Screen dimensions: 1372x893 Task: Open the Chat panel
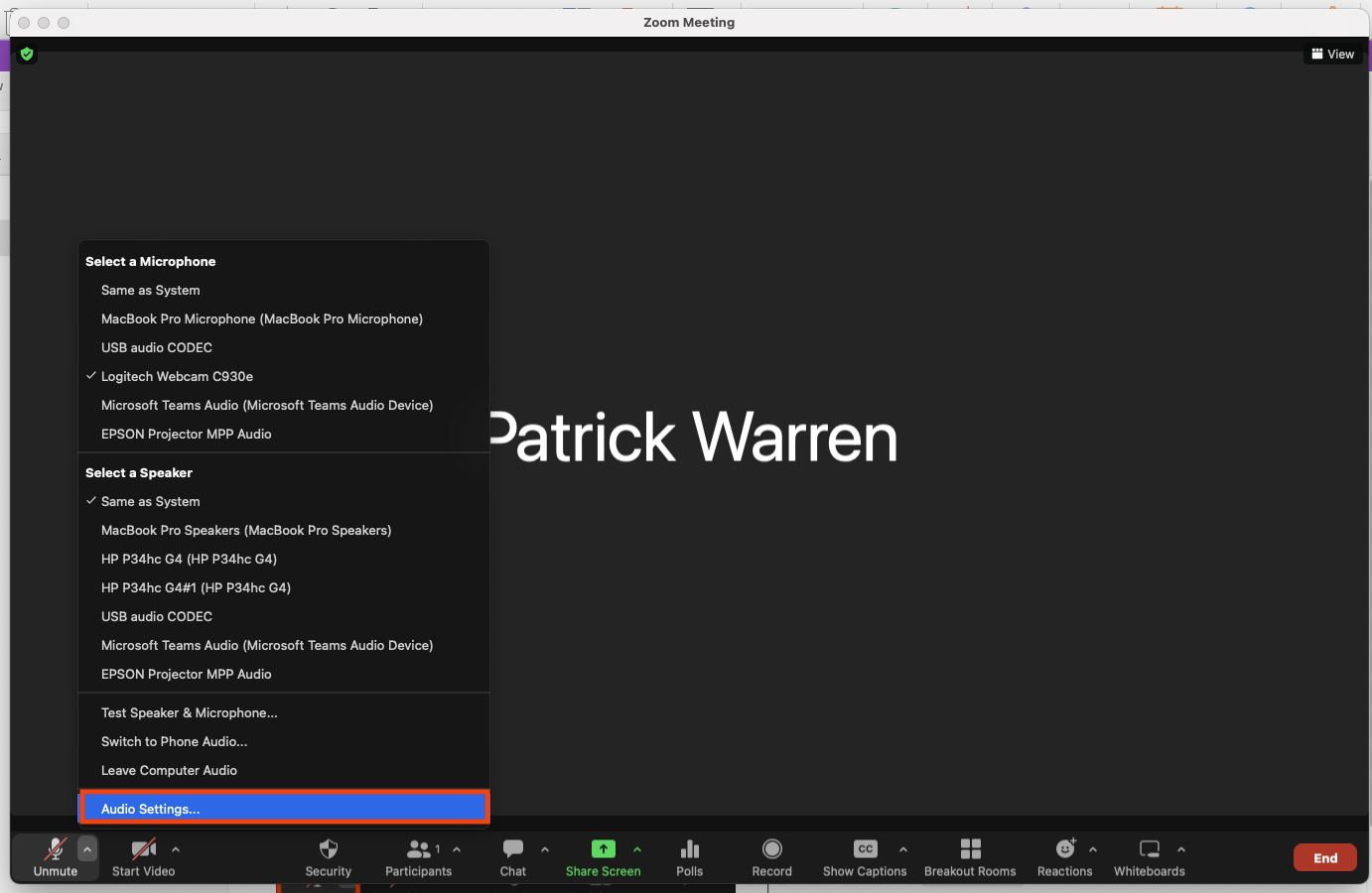[513, 857]
